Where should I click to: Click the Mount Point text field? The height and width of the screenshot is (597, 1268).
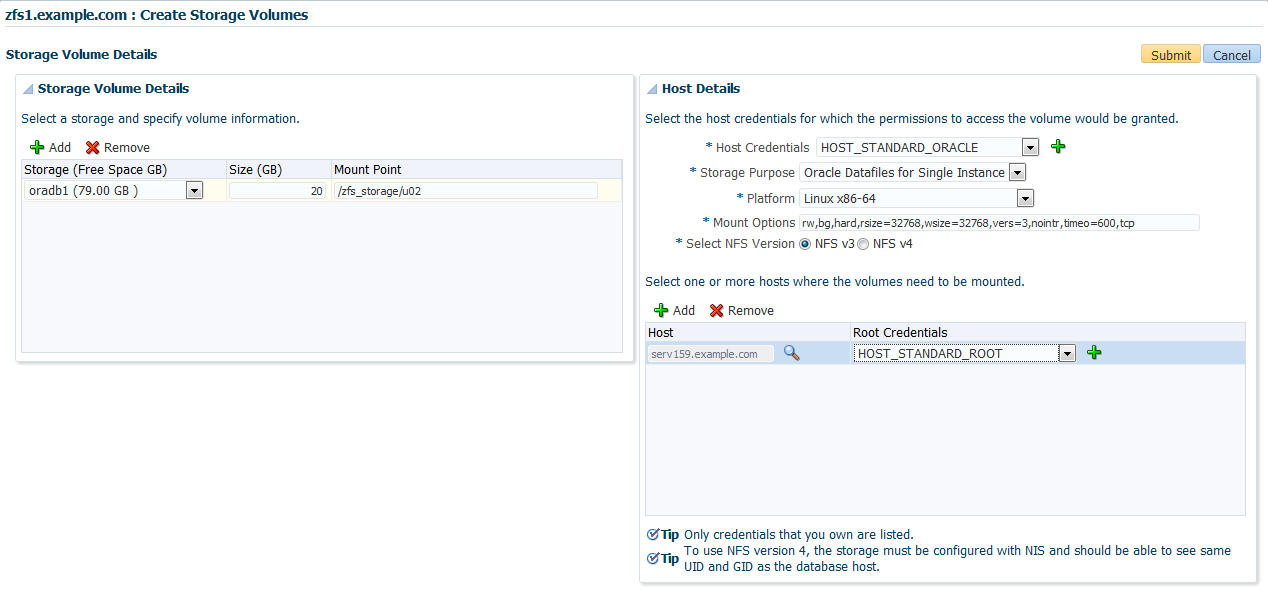(465, 191)
